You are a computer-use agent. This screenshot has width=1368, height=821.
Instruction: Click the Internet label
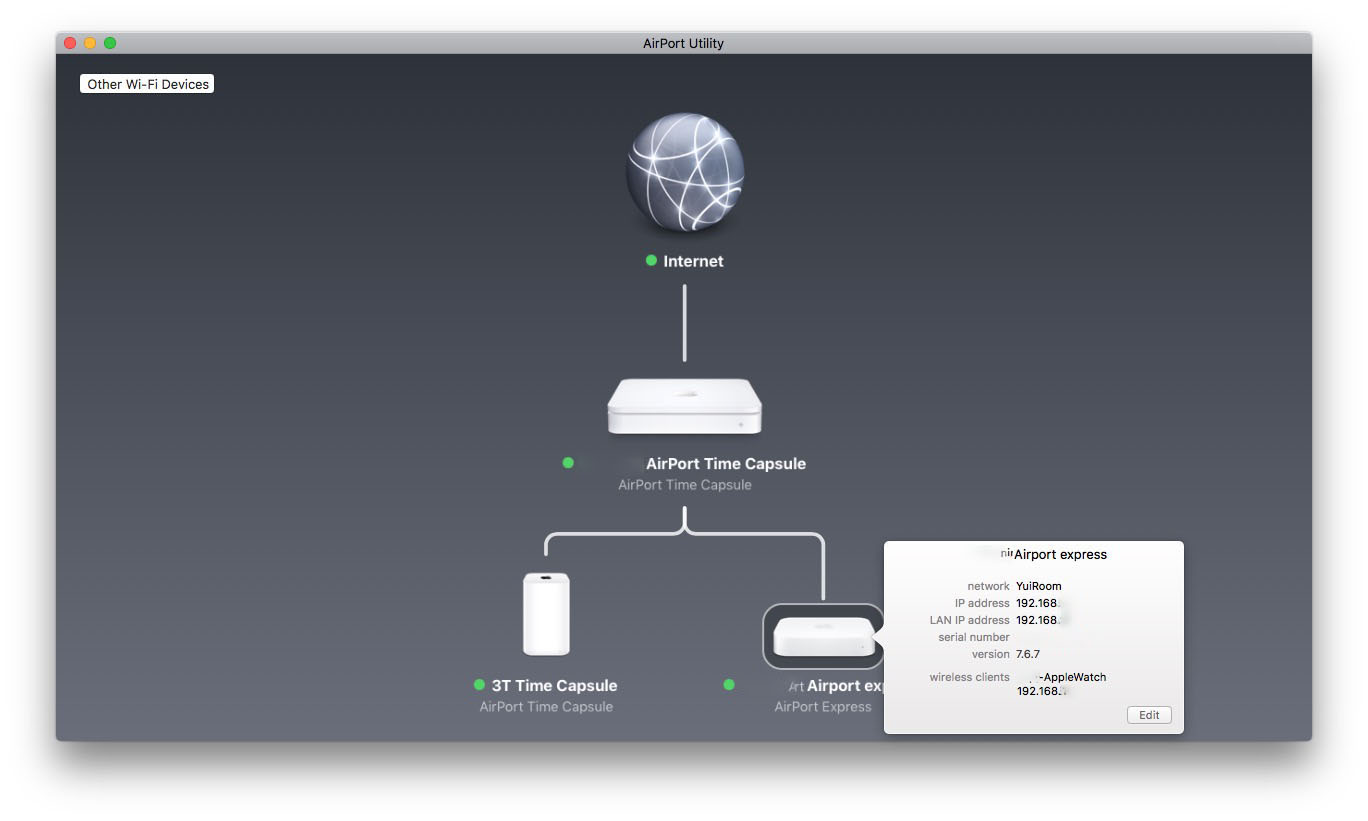[x=693, y=261]
